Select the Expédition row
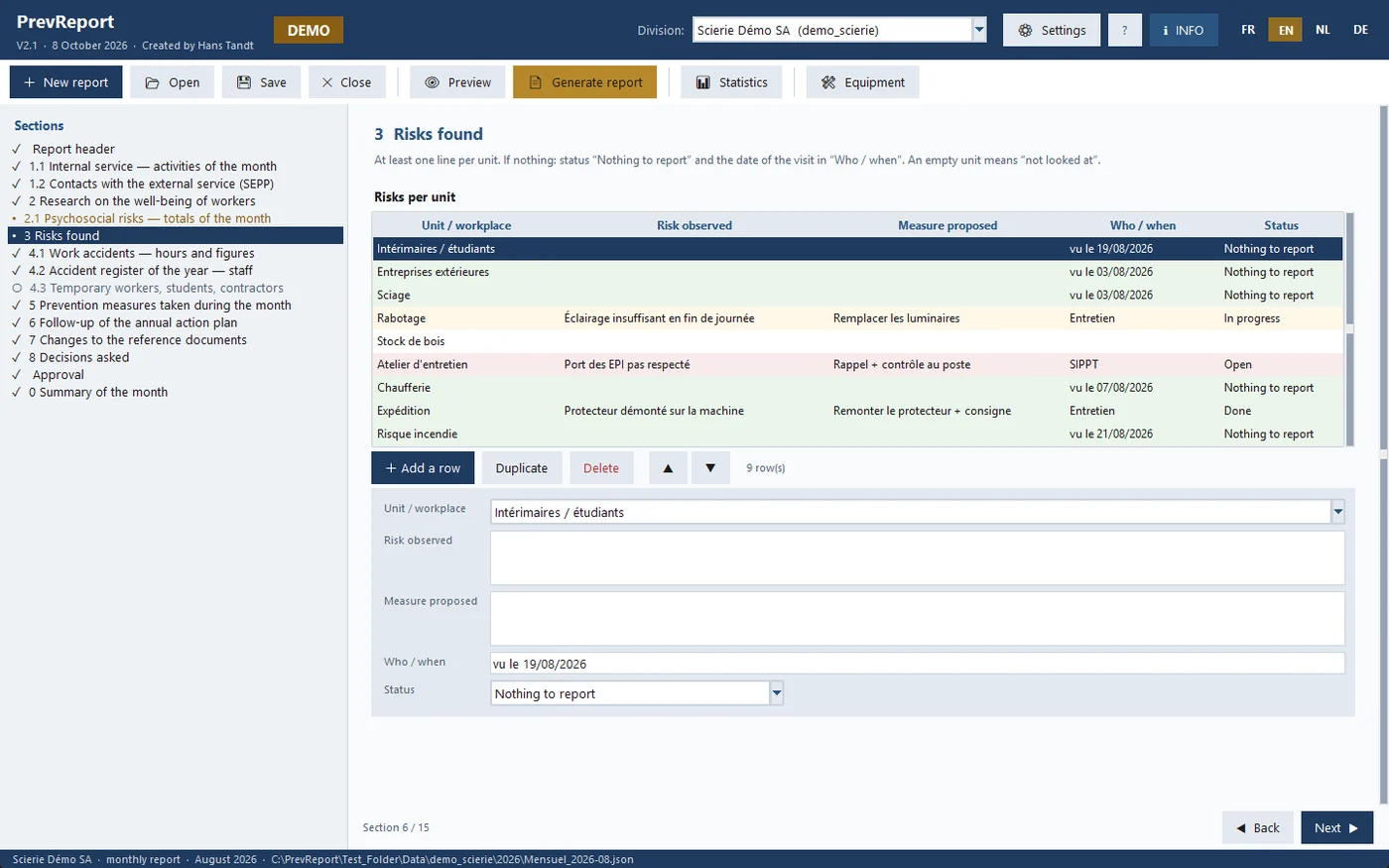The width and height of the screenshot is (1389, 868). click(857, 411)
